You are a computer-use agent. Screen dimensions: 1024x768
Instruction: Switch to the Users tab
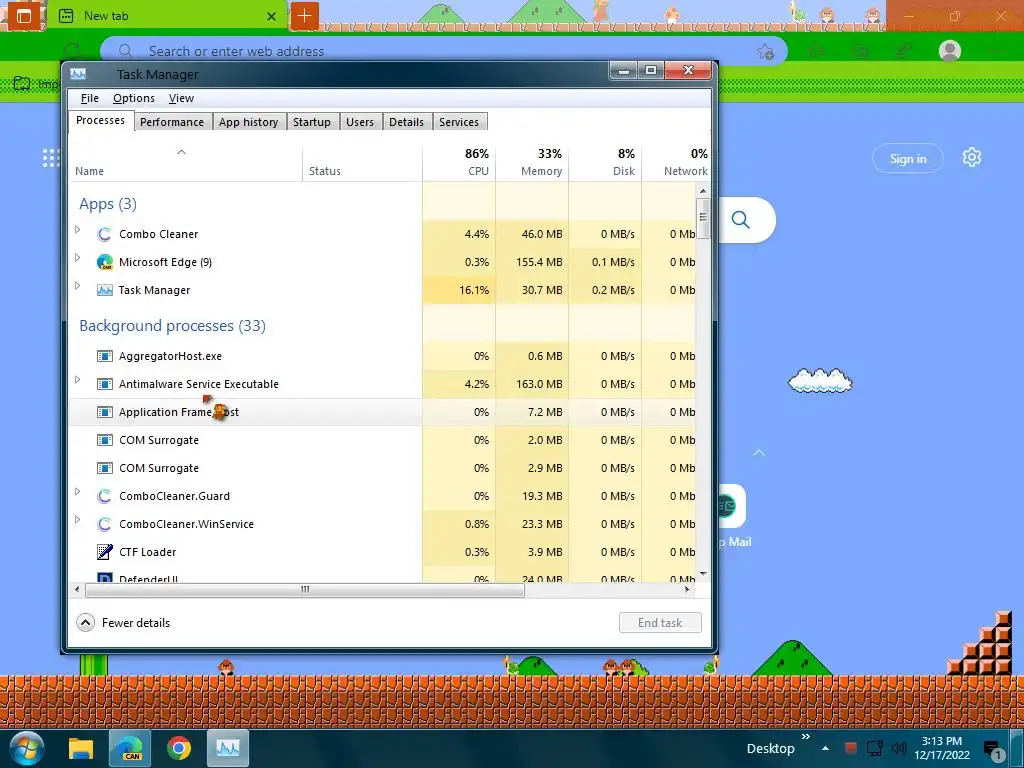[x=360, y=122]
